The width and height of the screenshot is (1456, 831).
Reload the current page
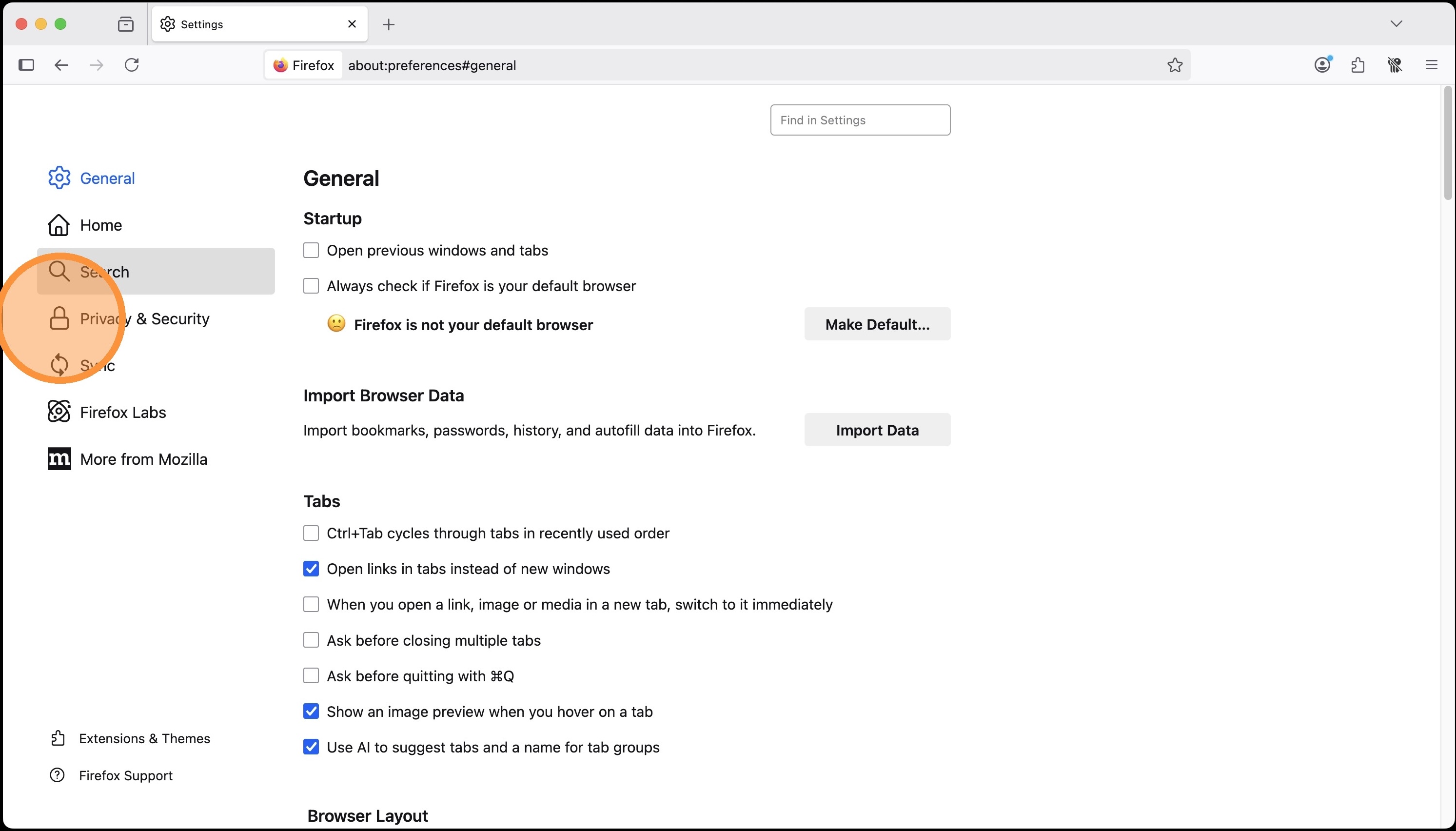[132, 65]
